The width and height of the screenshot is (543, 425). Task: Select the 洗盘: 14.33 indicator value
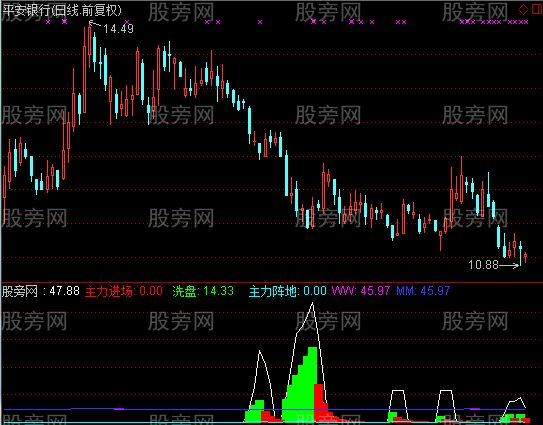203,291
